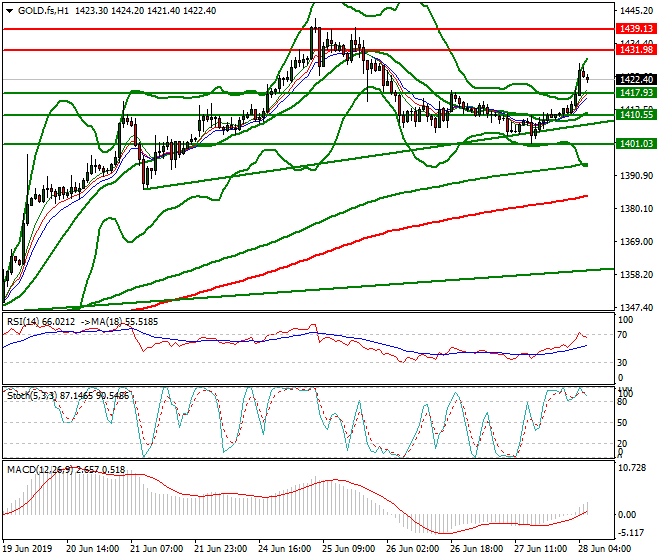Select the red 1439.13 price level label
Viewport: 660px width, 560px height.
pos(636,29)
